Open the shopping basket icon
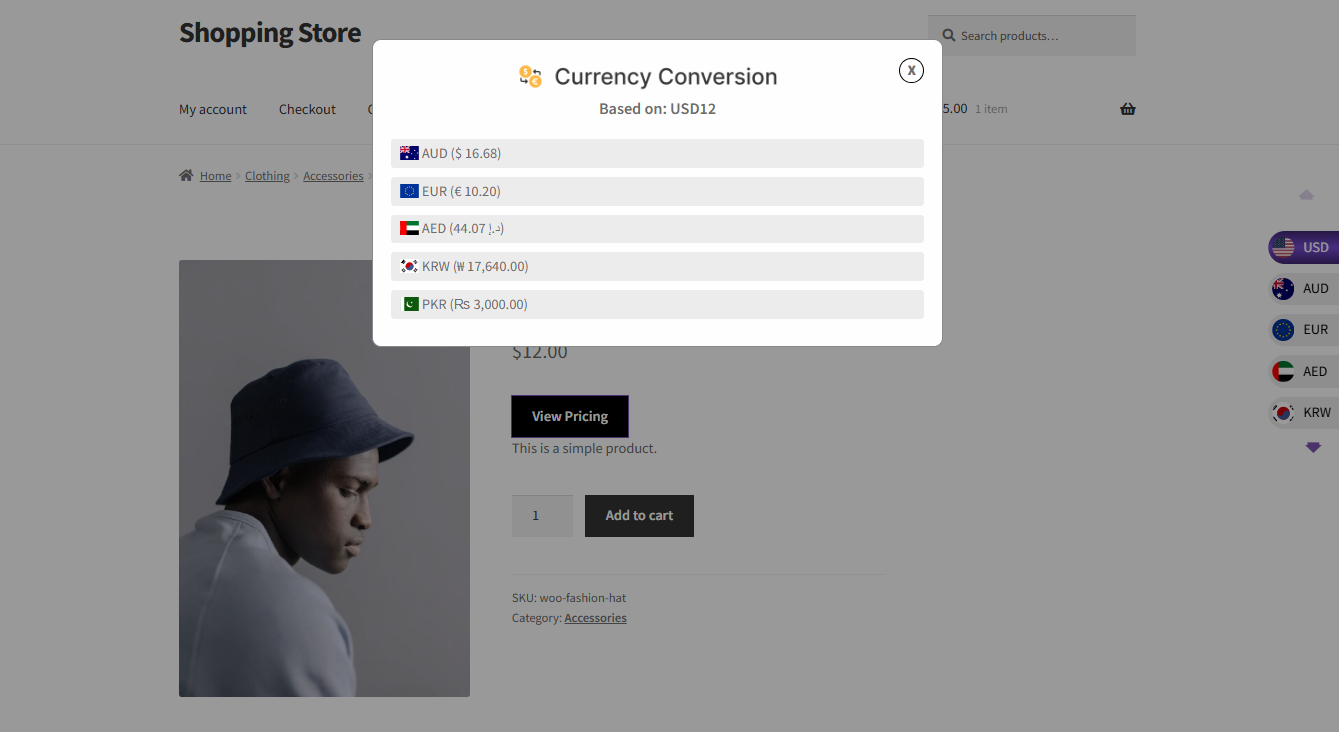This screenshot has height=732, width=1339. (1128, 109)
